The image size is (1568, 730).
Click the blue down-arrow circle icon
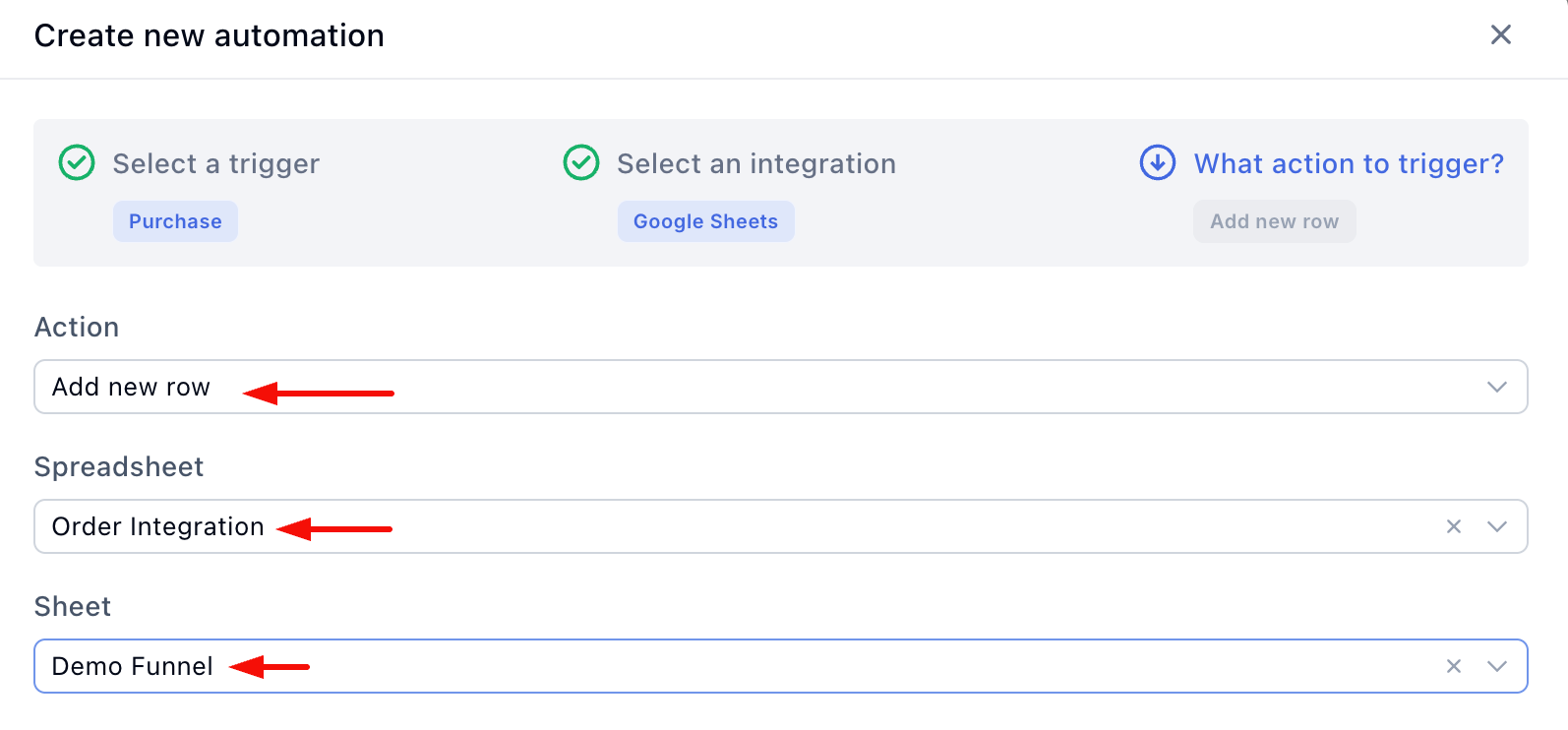[1157, 163]
